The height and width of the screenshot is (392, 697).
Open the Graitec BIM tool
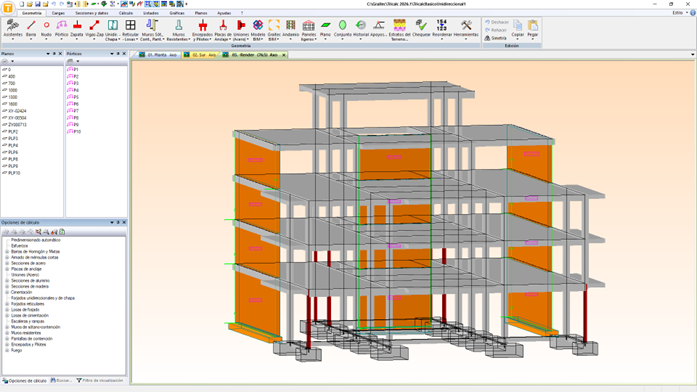pyautogui.click(x=274, y=29)
